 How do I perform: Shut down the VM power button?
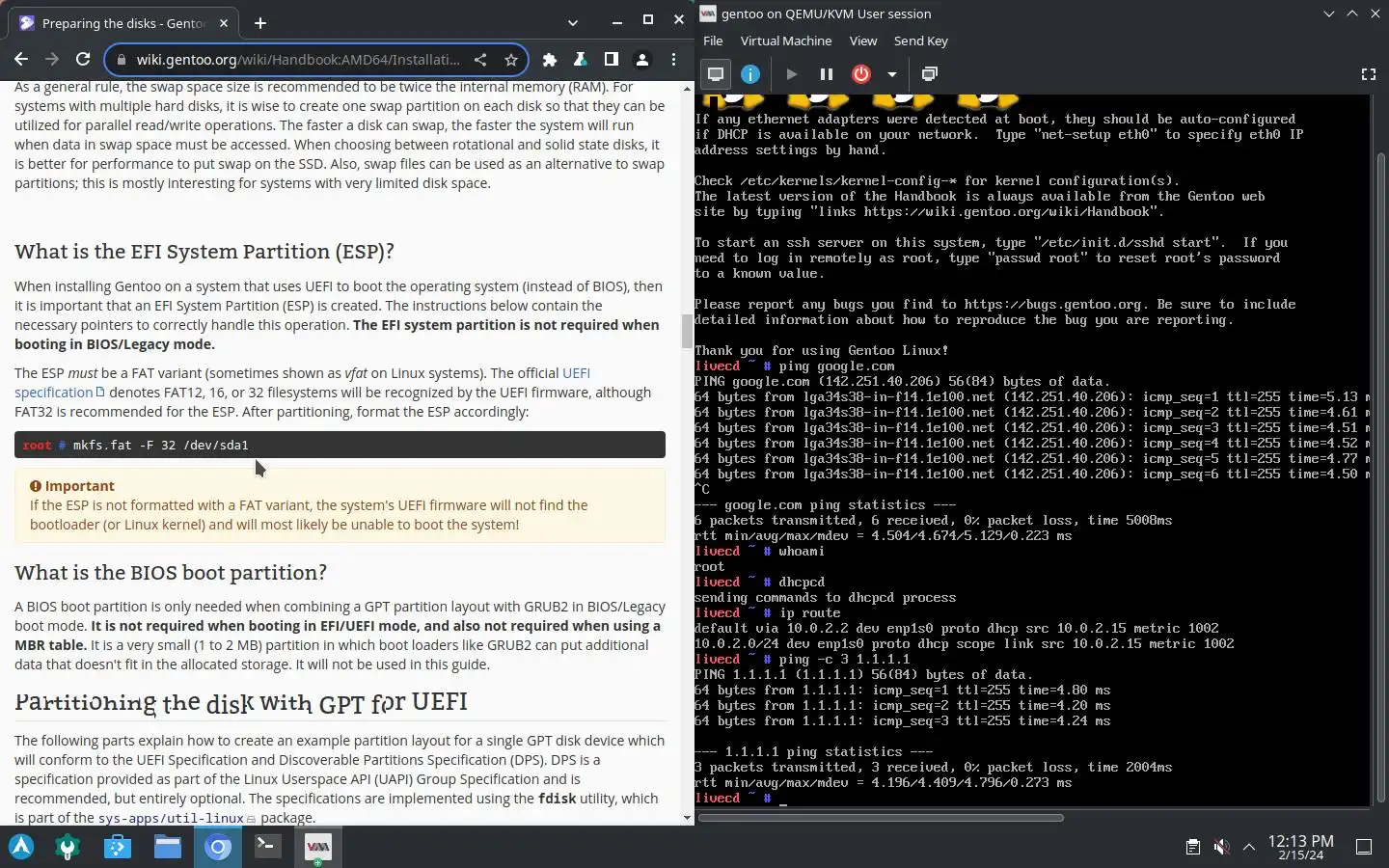[x=861, y=74]
